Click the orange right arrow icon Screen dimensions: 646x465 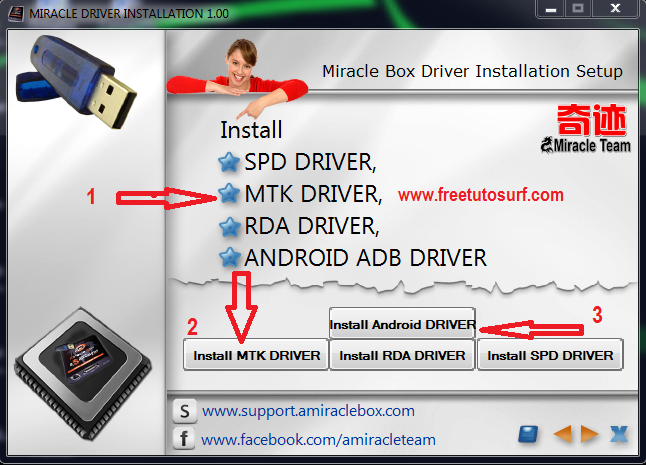pyautogui.click(x=589, y=434)
